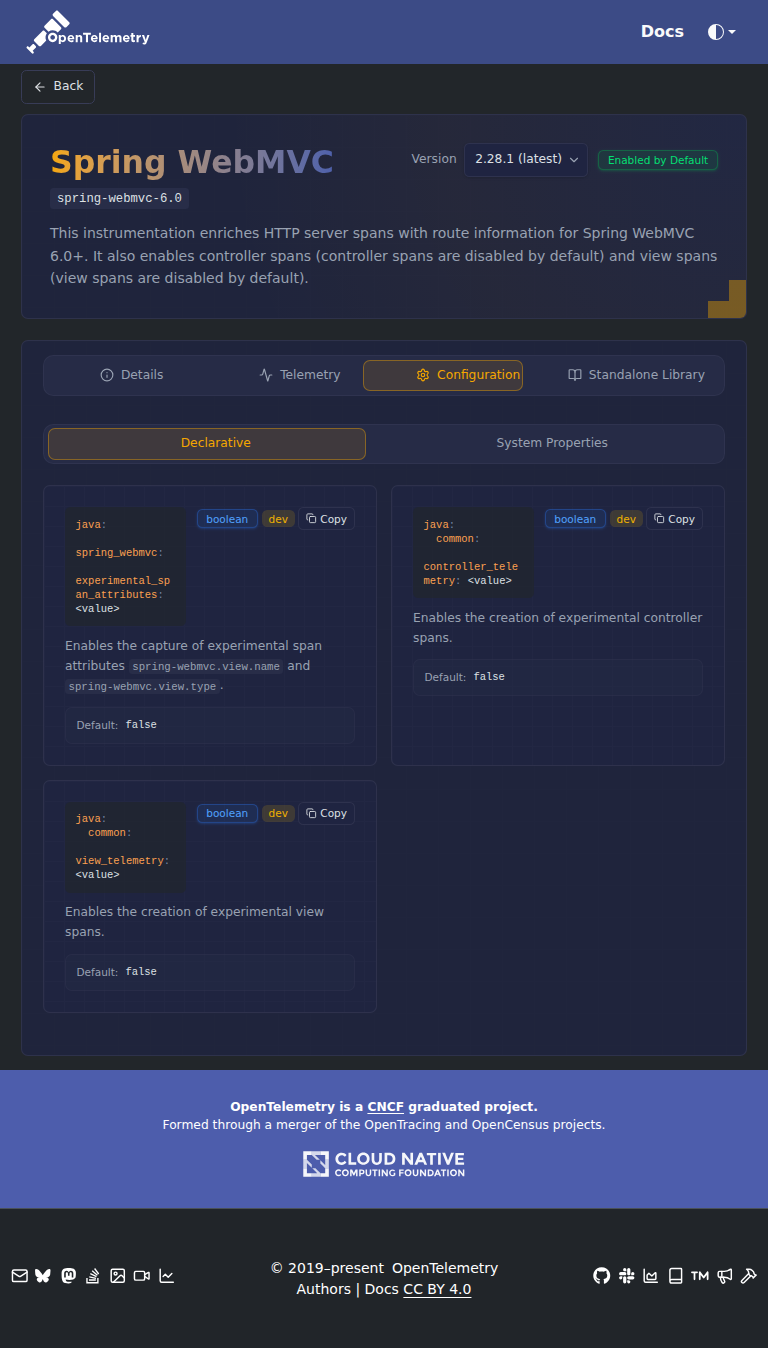Click the Enabled by Default badge

657,160
